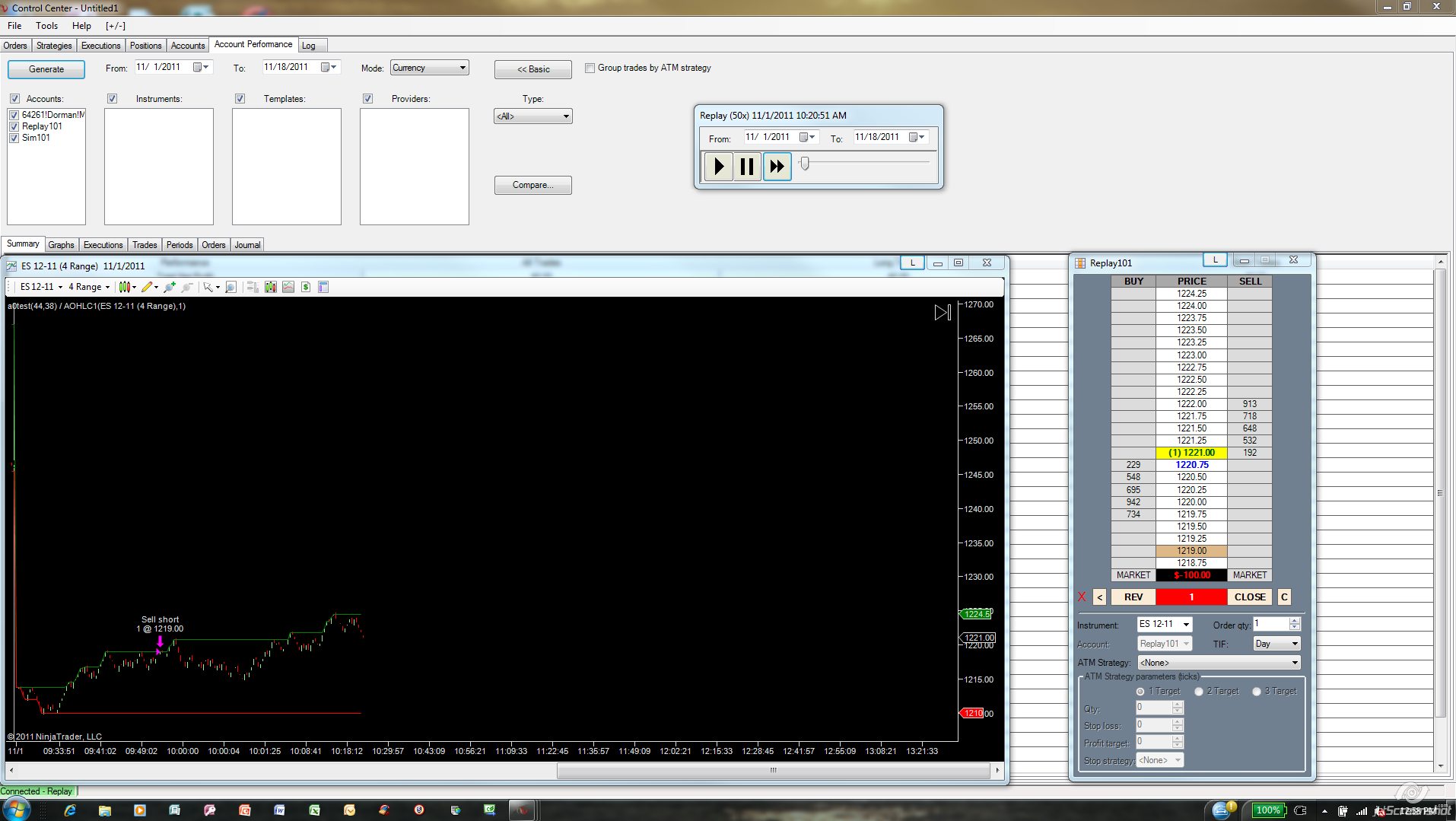Play the market replay
The height and width of the screenshot is (821, 1456).
click(x=719, y=166)
